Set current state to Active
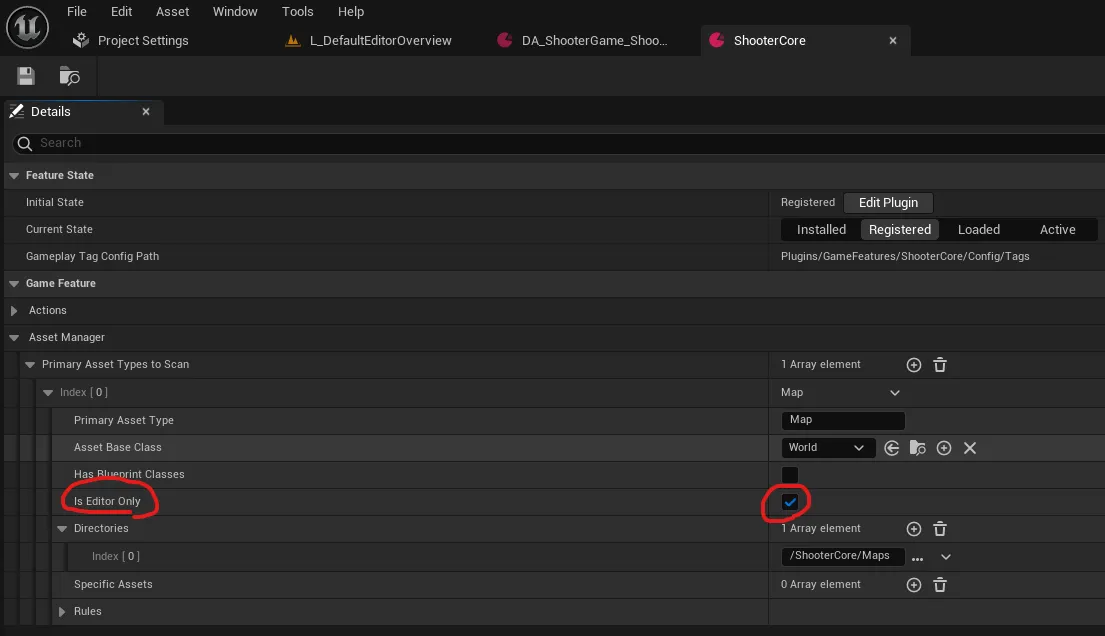Viewport: 1105px width, 636px height. [1057, 229]
